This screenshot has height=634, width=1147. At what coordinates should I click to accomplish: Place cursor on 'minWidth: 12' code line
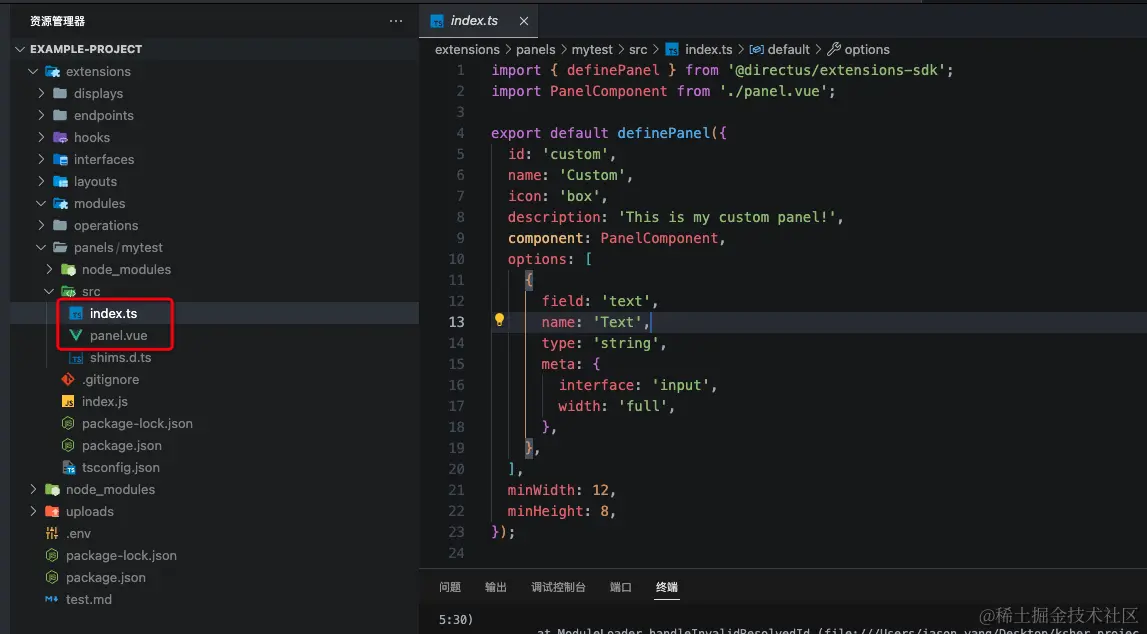point(561,490)
